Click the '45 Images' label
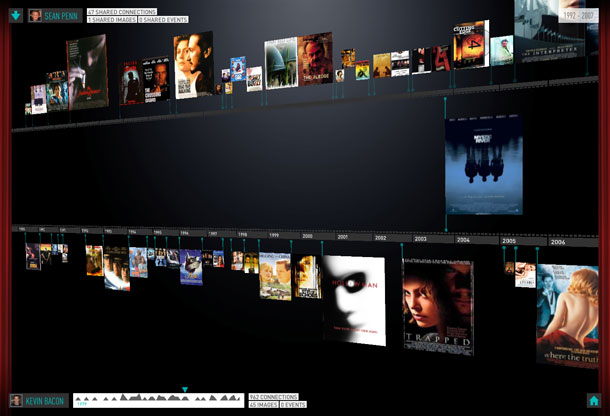 pos(263,405)
